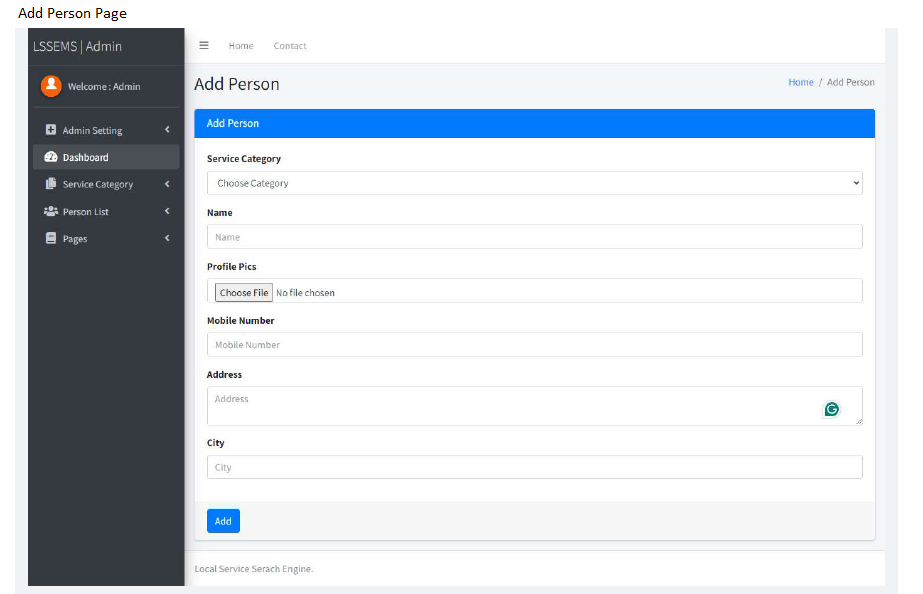The image size is (923, 594).
Task: Click the 'No file chosen' text
Action: pyautogui.click(x=305, y=293)
